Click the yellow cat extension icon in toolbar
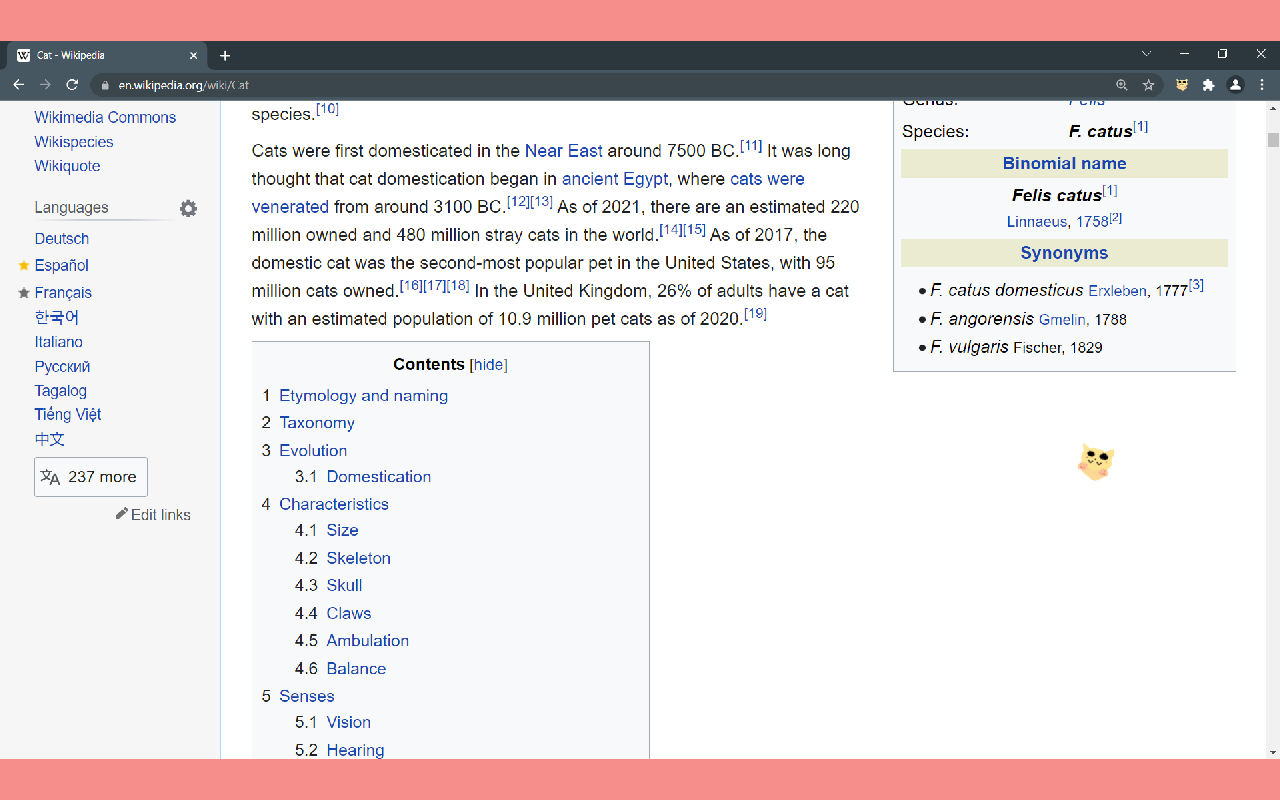 [x=1182, y=85]
